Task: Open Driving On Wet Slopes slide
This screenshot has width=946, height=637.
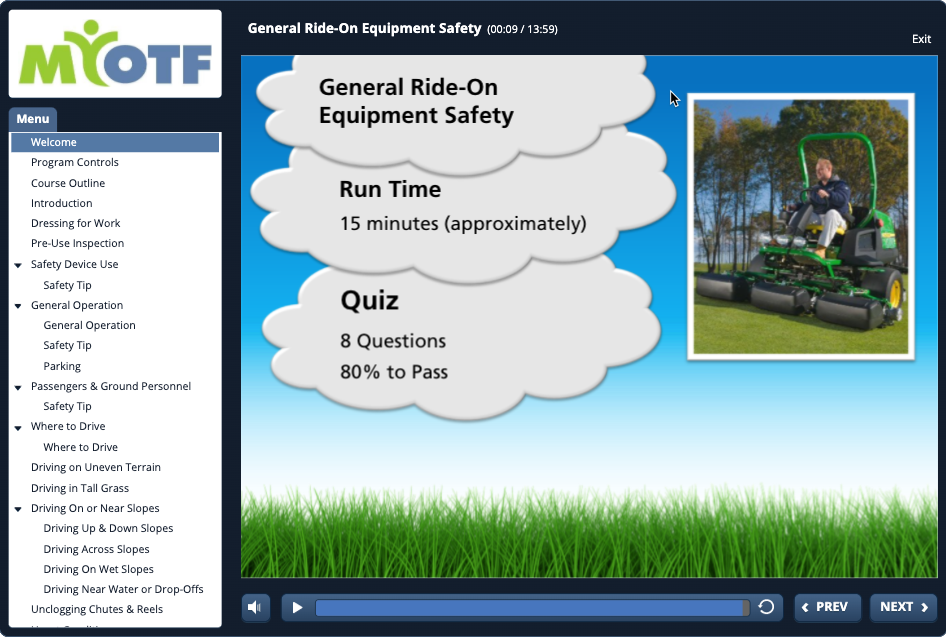Action: (x=98, y=569)
